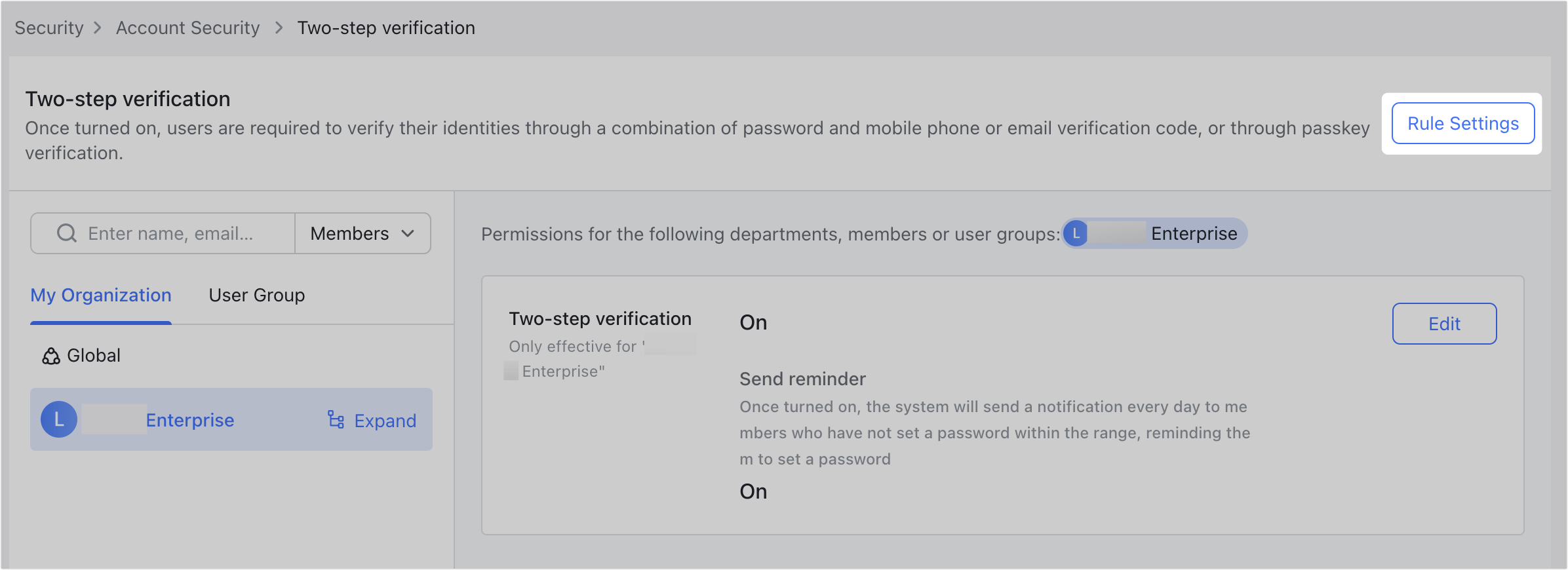
Task: Edit the two-step verification settings
Action: pyautogui.click(x=1444, y=323)
